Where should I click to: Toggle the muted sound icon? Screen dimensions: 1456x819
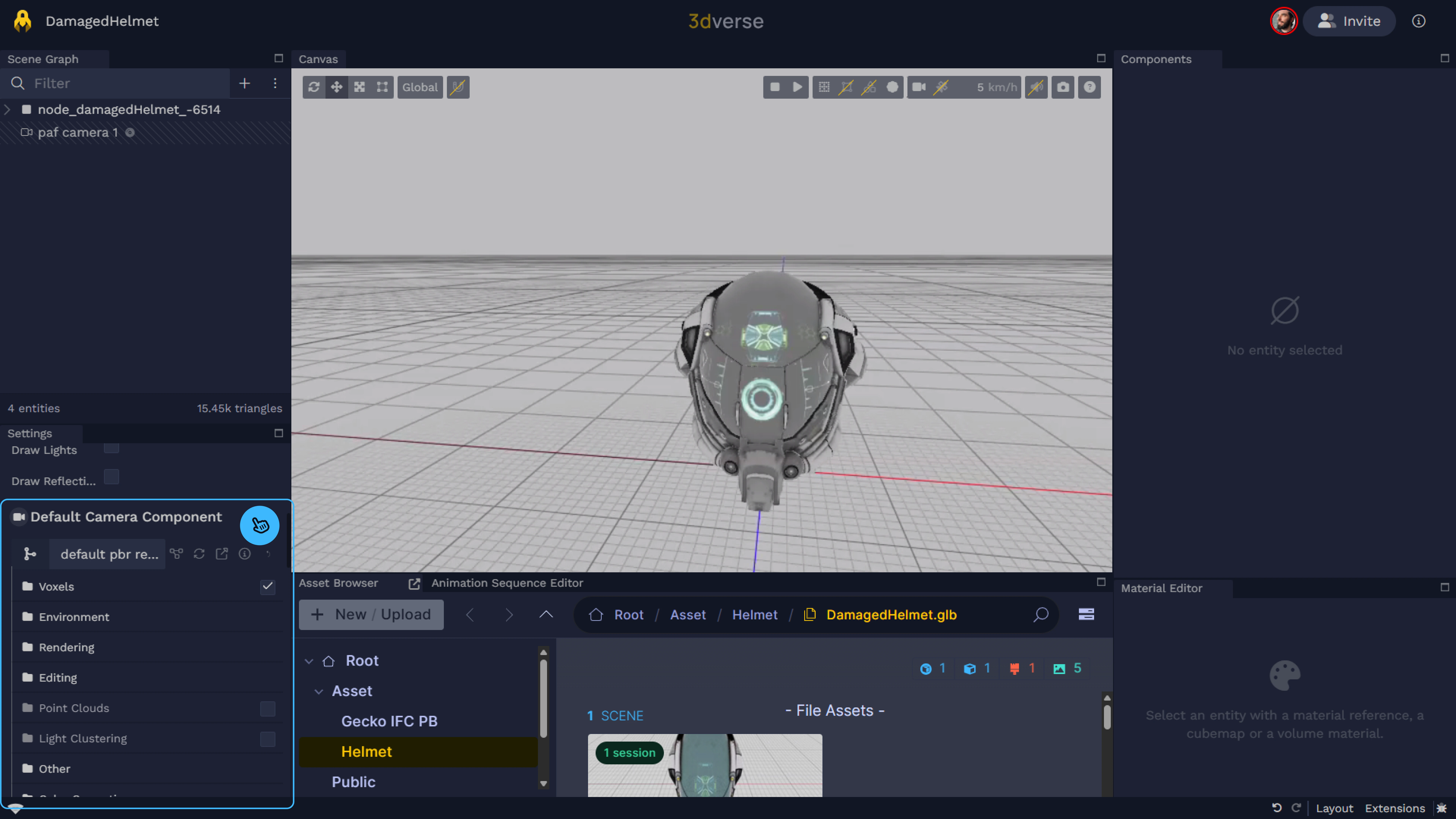tap(1036, 87)
